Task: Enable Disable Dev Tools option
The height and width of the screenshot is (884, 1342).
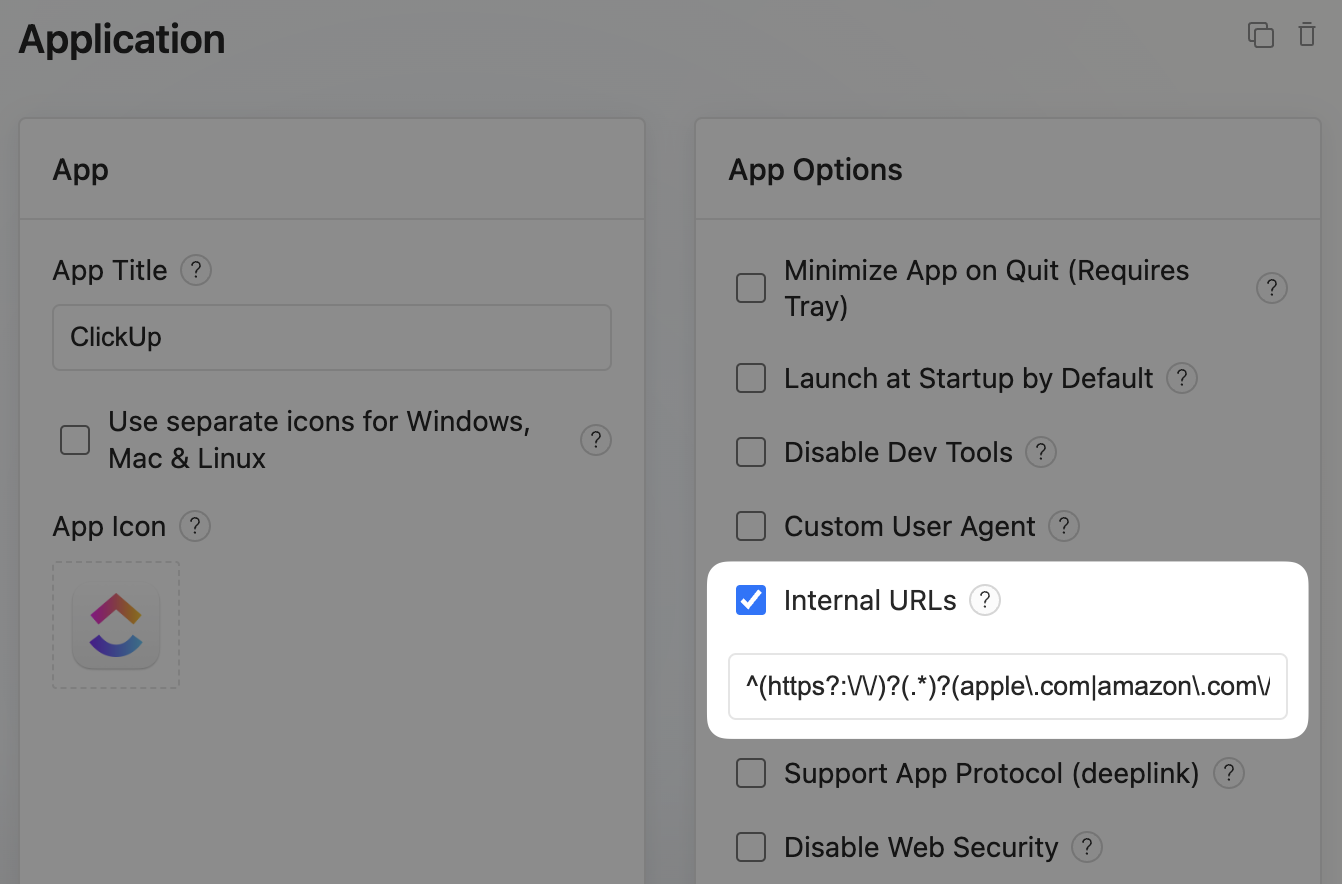Action: click(x=750, y=452)
